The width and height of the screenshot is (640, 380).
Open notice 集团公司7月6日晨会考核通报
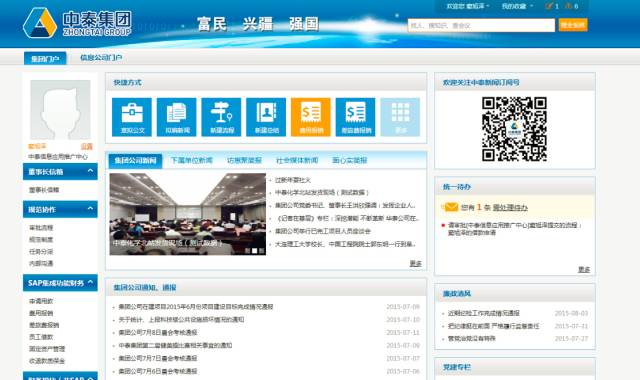158,371
